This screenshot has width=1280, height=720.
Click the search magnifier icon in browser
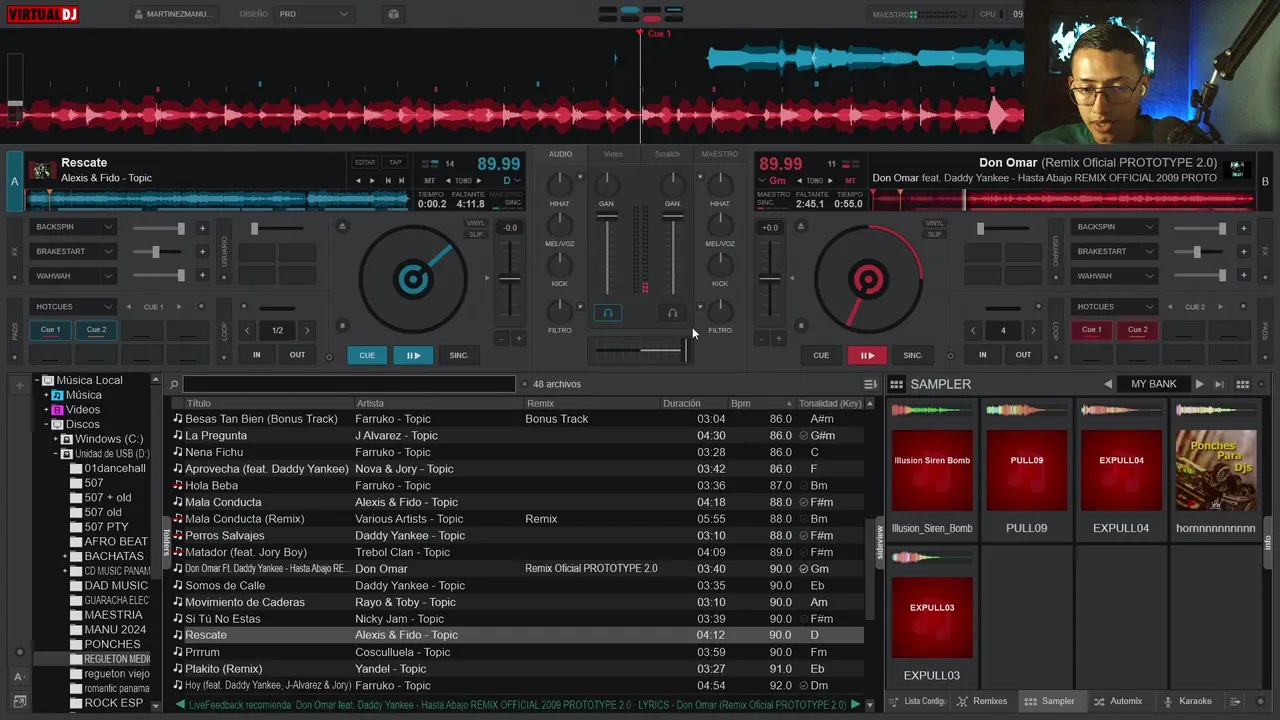pos(174,384)
